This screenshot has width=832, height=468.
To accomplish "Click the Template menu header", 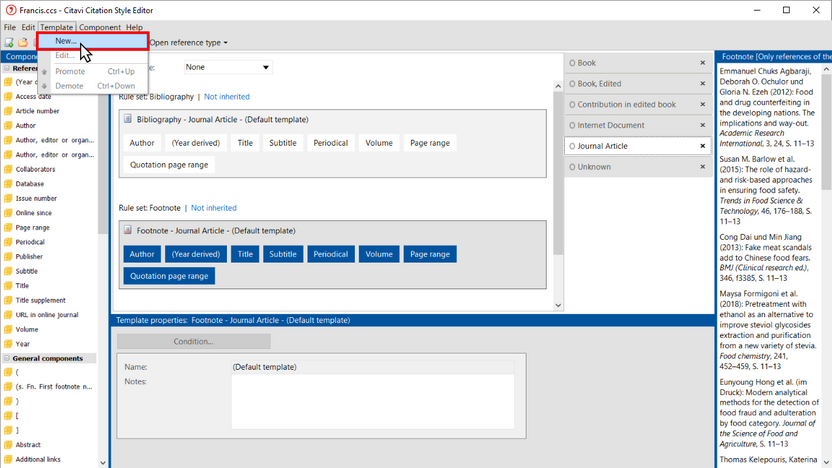I will (57, 27).
